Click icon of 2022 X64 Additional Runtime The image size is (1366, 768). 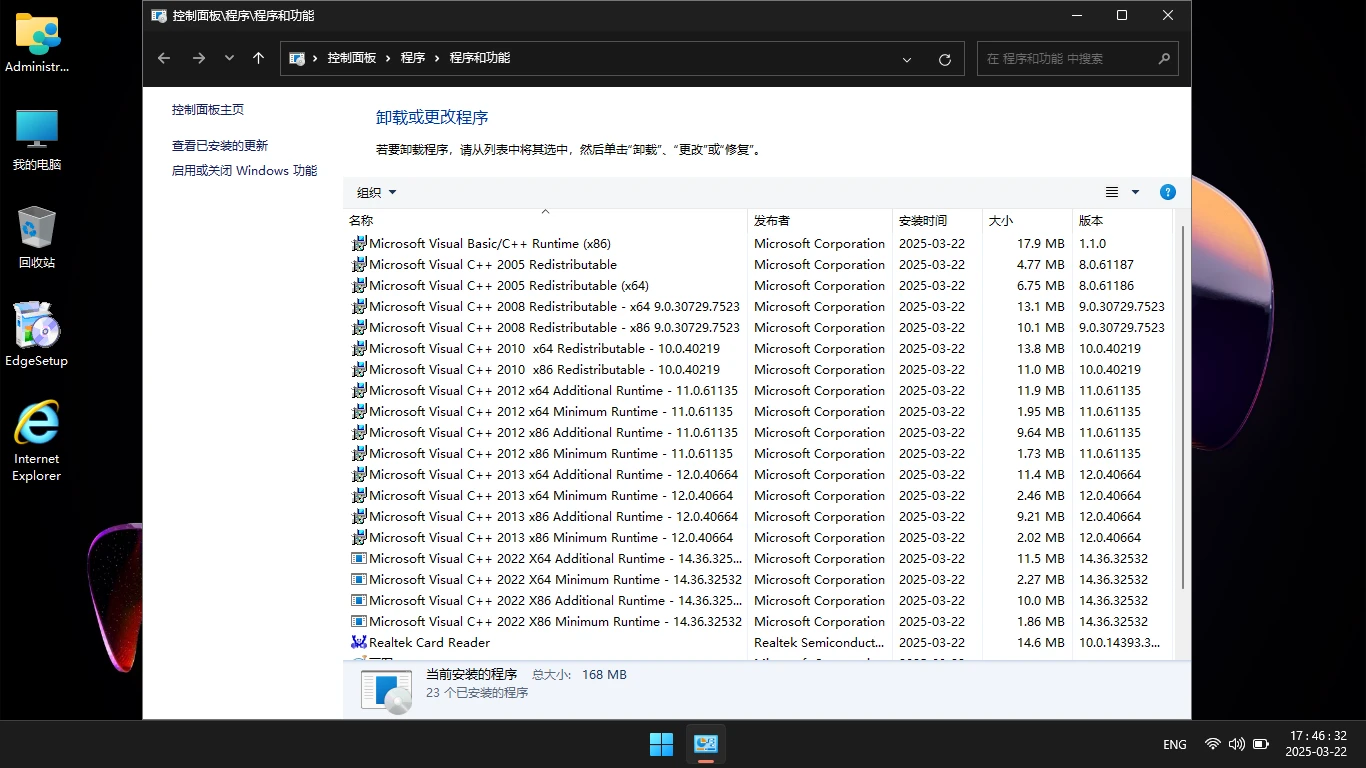click(x=359, y=558)
